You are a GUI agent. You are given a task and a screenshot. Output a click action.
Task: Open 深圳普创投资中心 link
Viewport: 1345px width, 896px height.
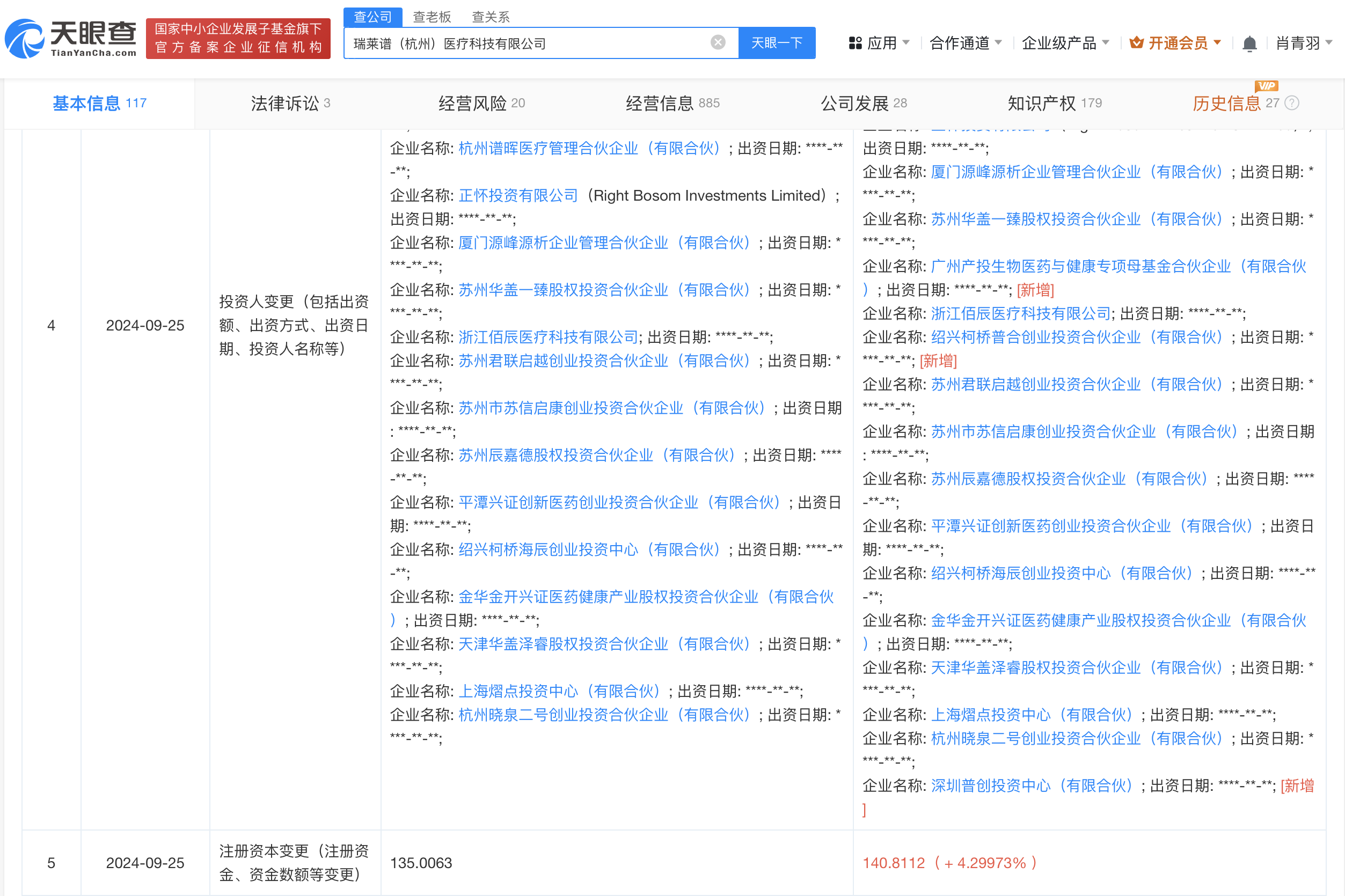coord(1032,785)
